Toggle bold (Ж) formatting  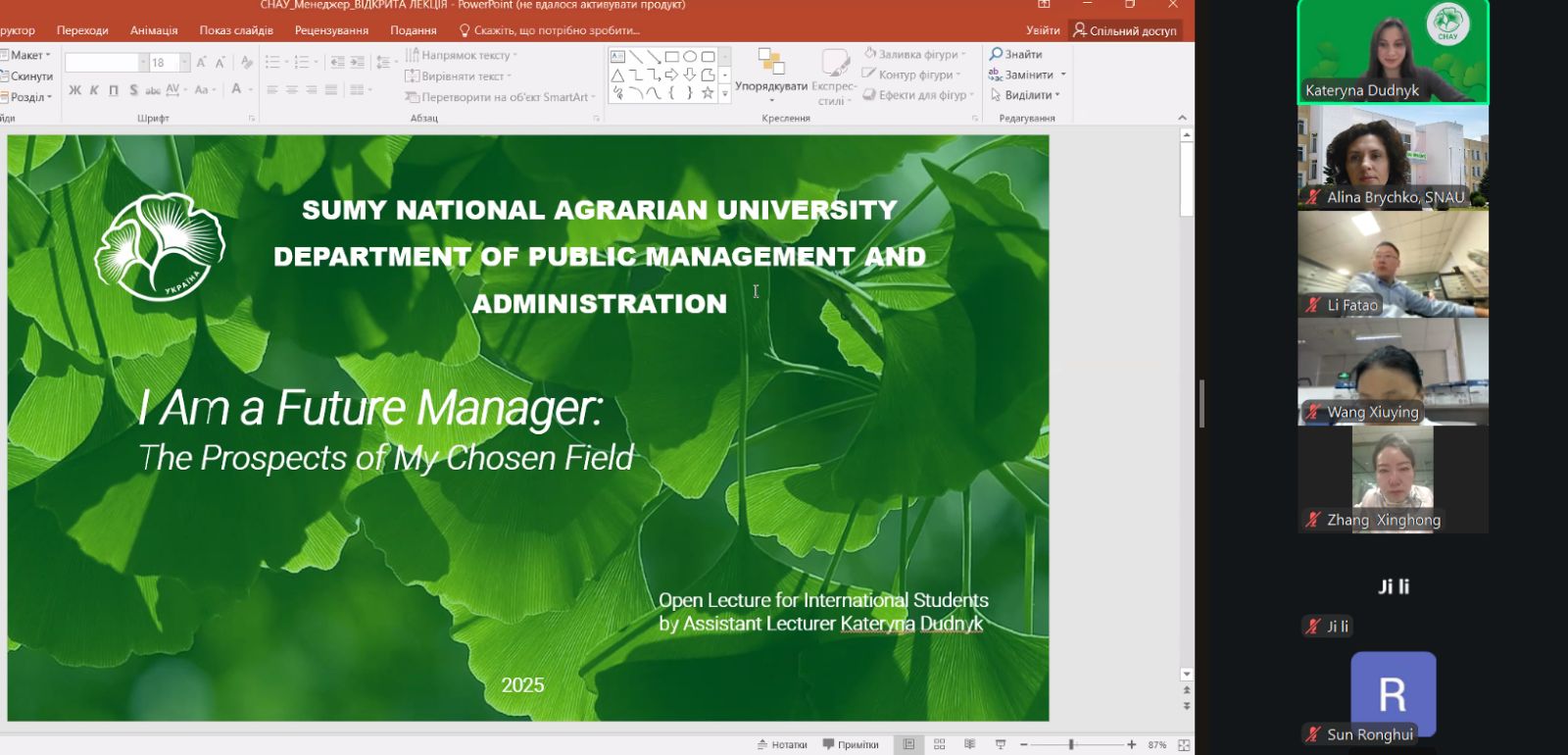pyautogui.click(x=75, y=90)
